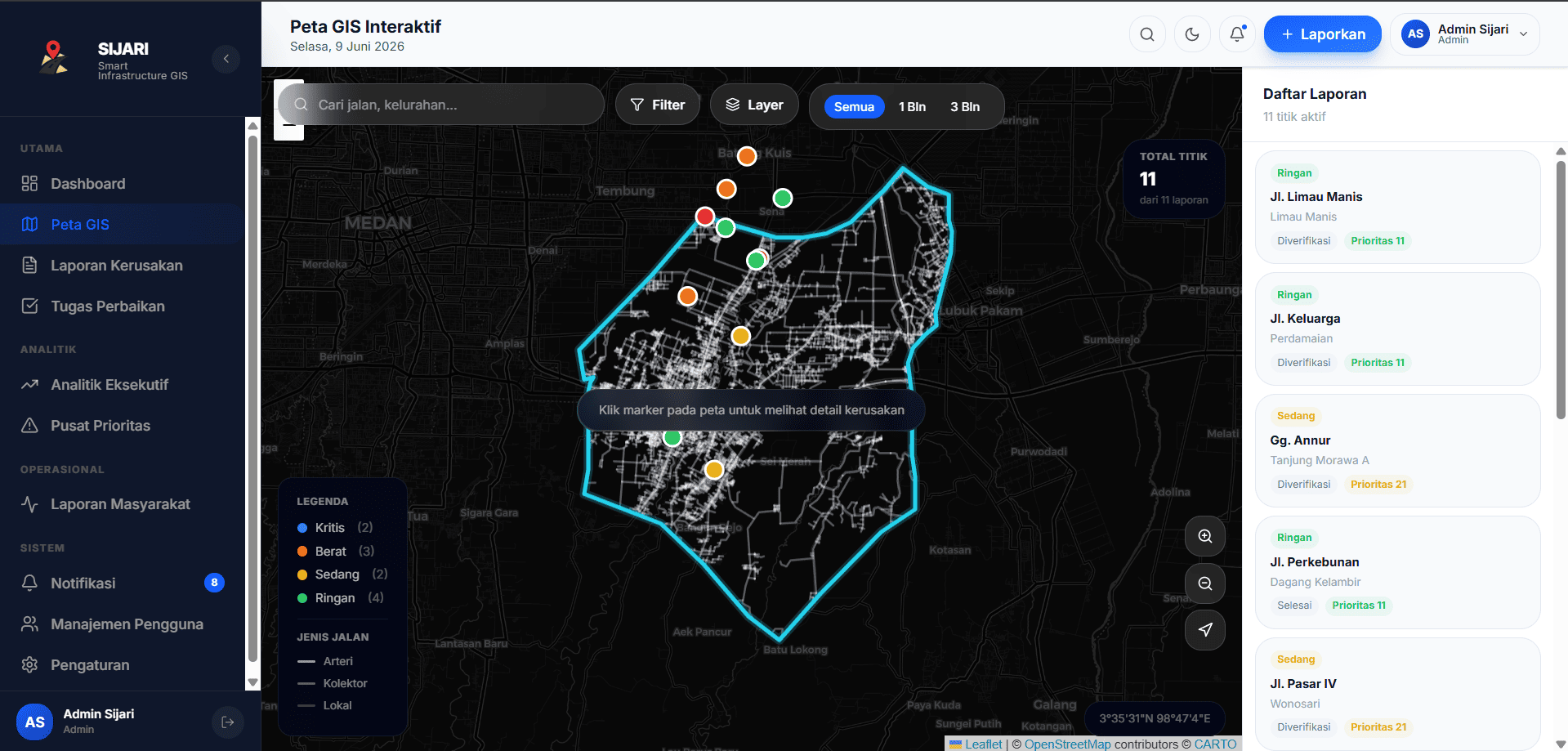Open Laporan Masyarakat page
This screenshot has width=1568, height=751.
[123, 504]
